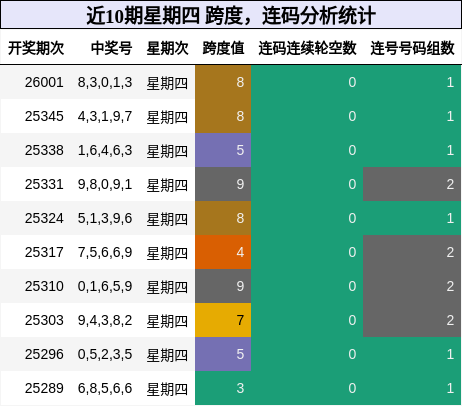Click span value 5 in row 25296
462x406 pixels.
click(x=223, y=354)
